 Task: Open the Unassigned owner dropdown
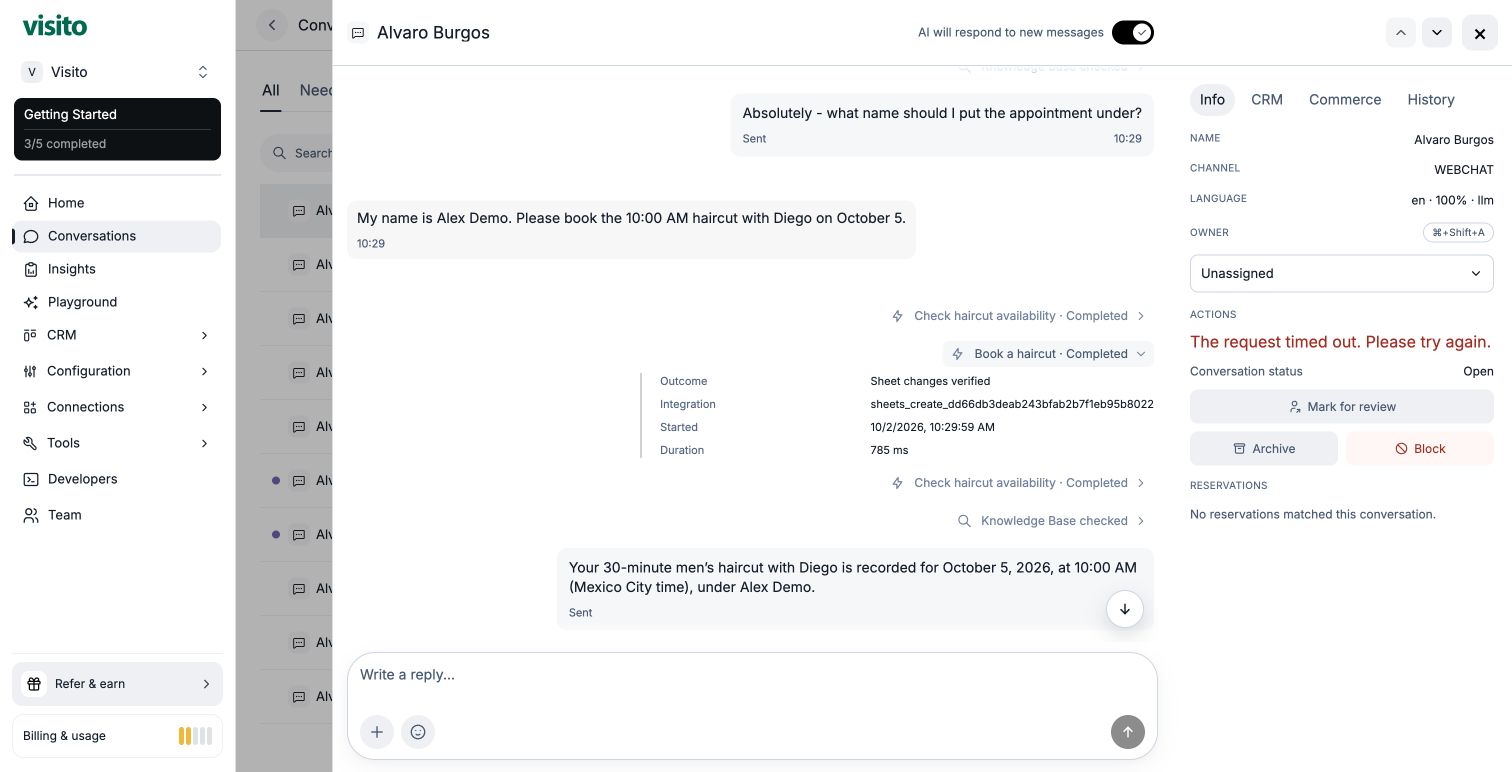pos(1341,274)
